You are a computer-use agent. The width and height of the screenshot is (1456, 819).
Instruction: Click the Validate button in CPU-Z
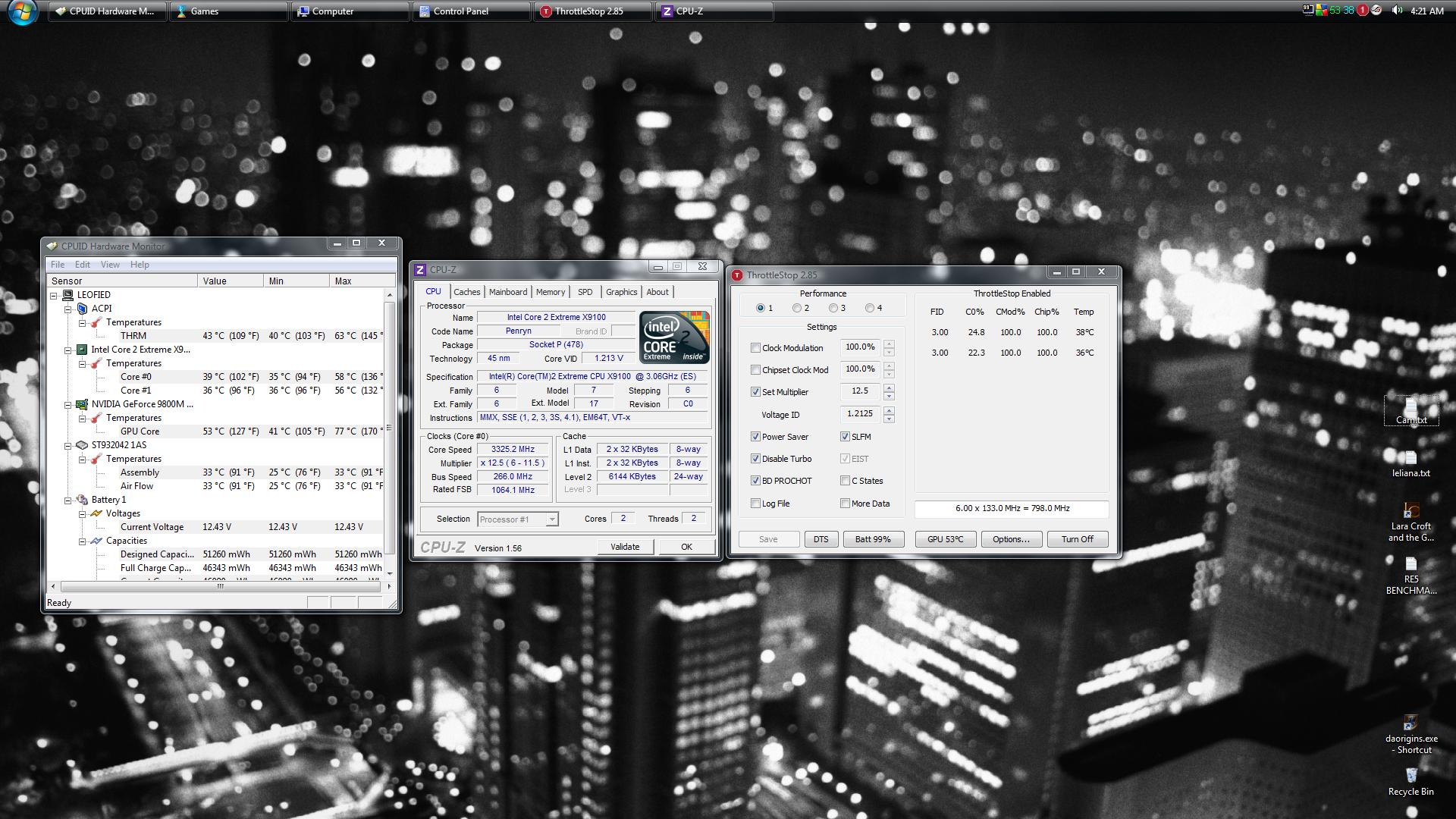click(625, 547)
